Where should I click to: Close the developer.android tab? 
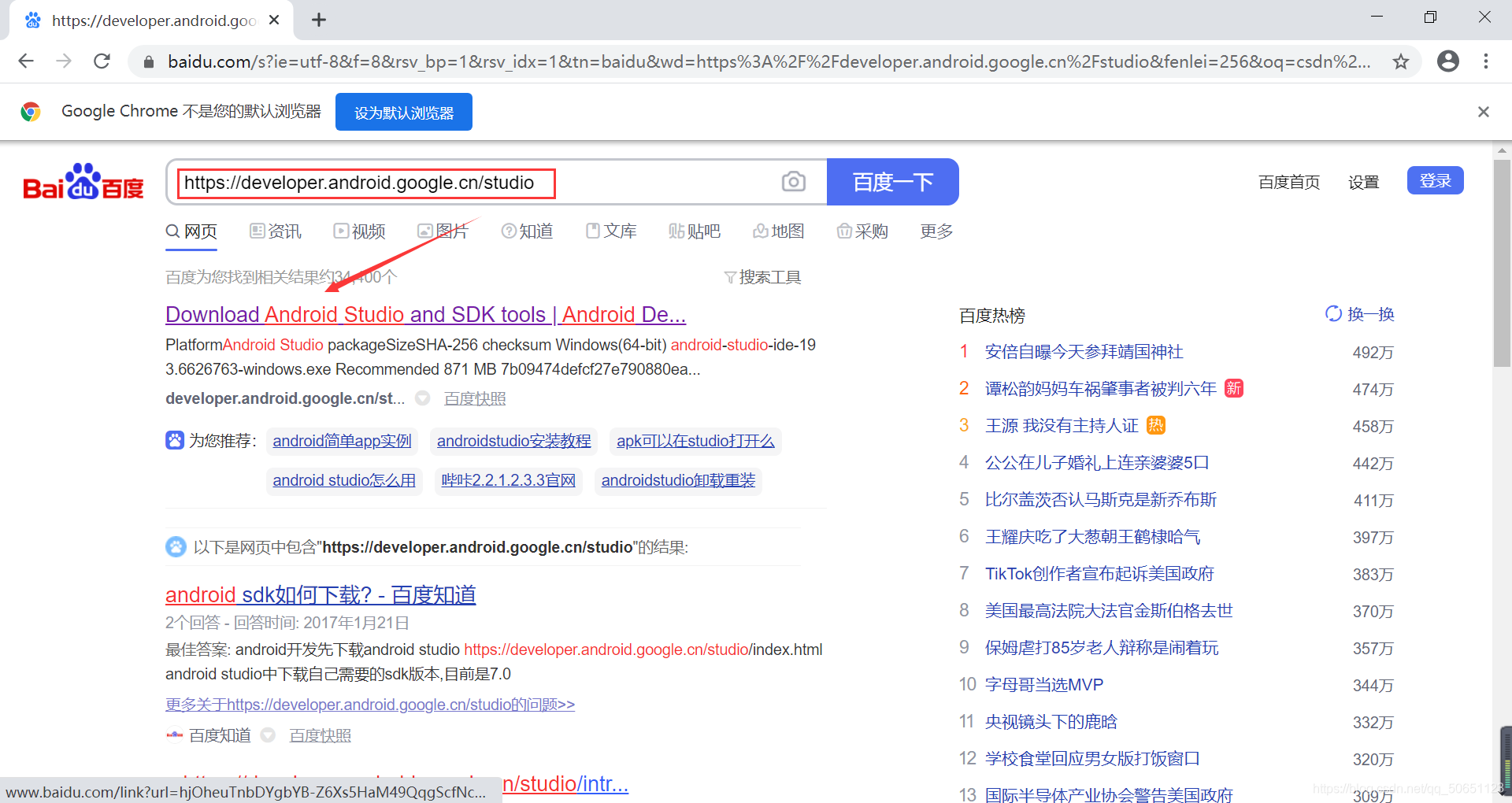[x=274, y=20]
